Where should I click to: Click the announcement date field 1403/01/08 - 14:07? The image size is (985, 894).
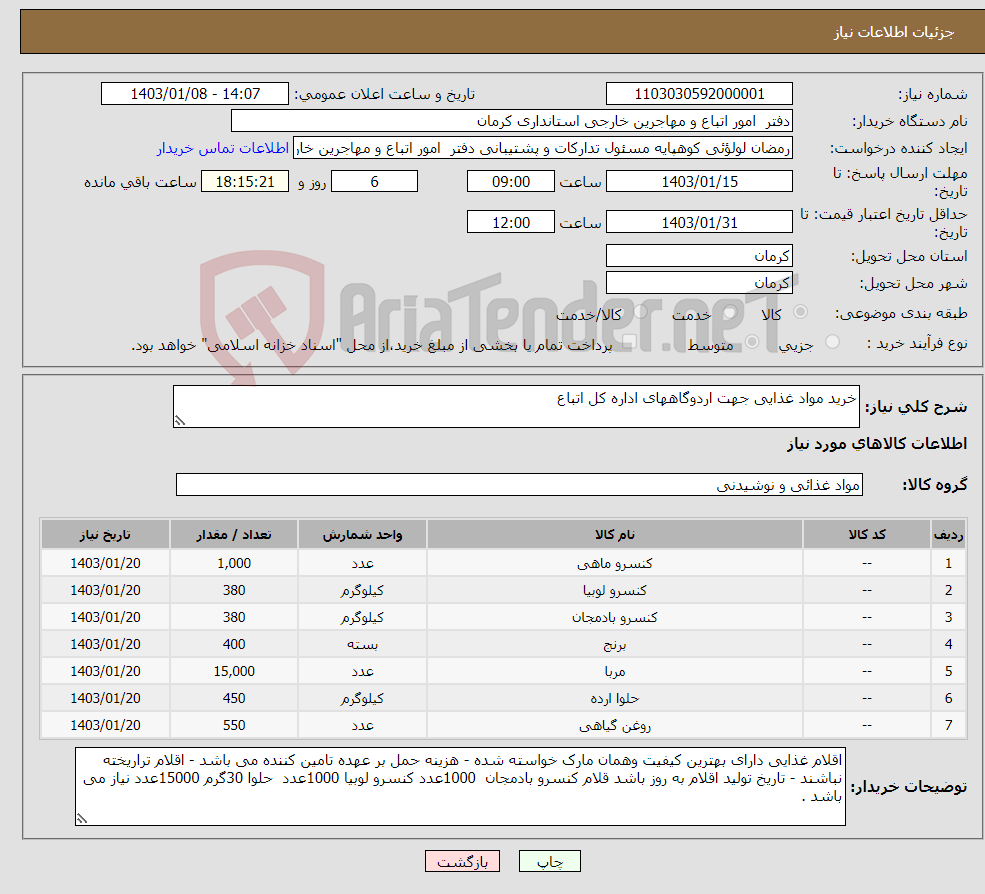click(x=195, y=94)
